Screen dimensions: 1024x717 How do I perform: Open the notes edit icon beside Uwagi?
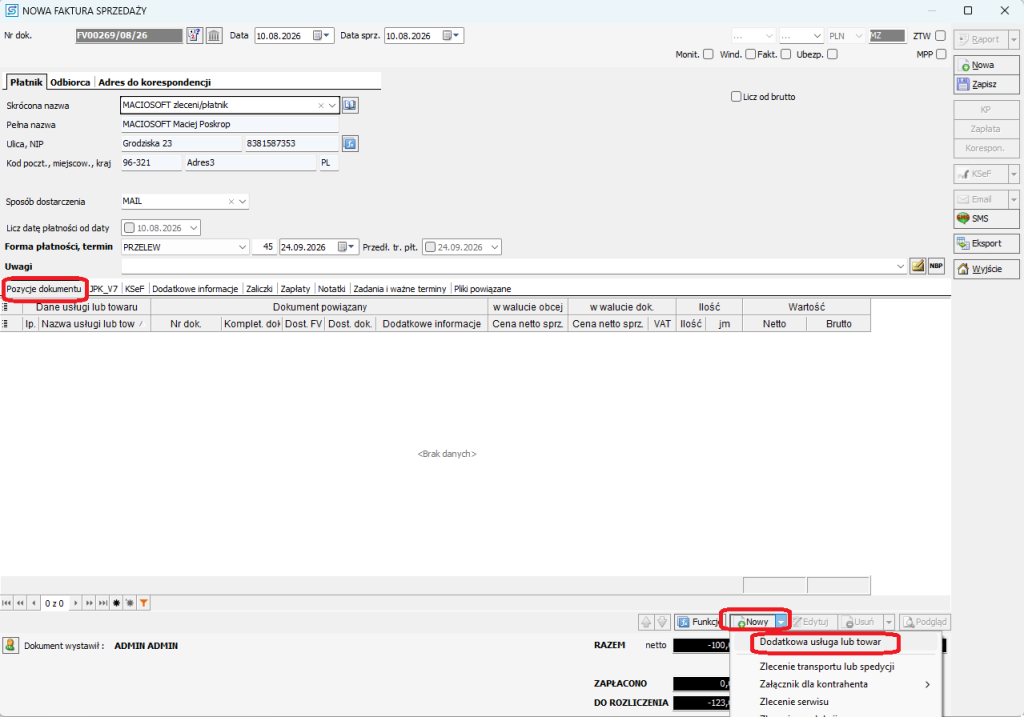(918, 266)
